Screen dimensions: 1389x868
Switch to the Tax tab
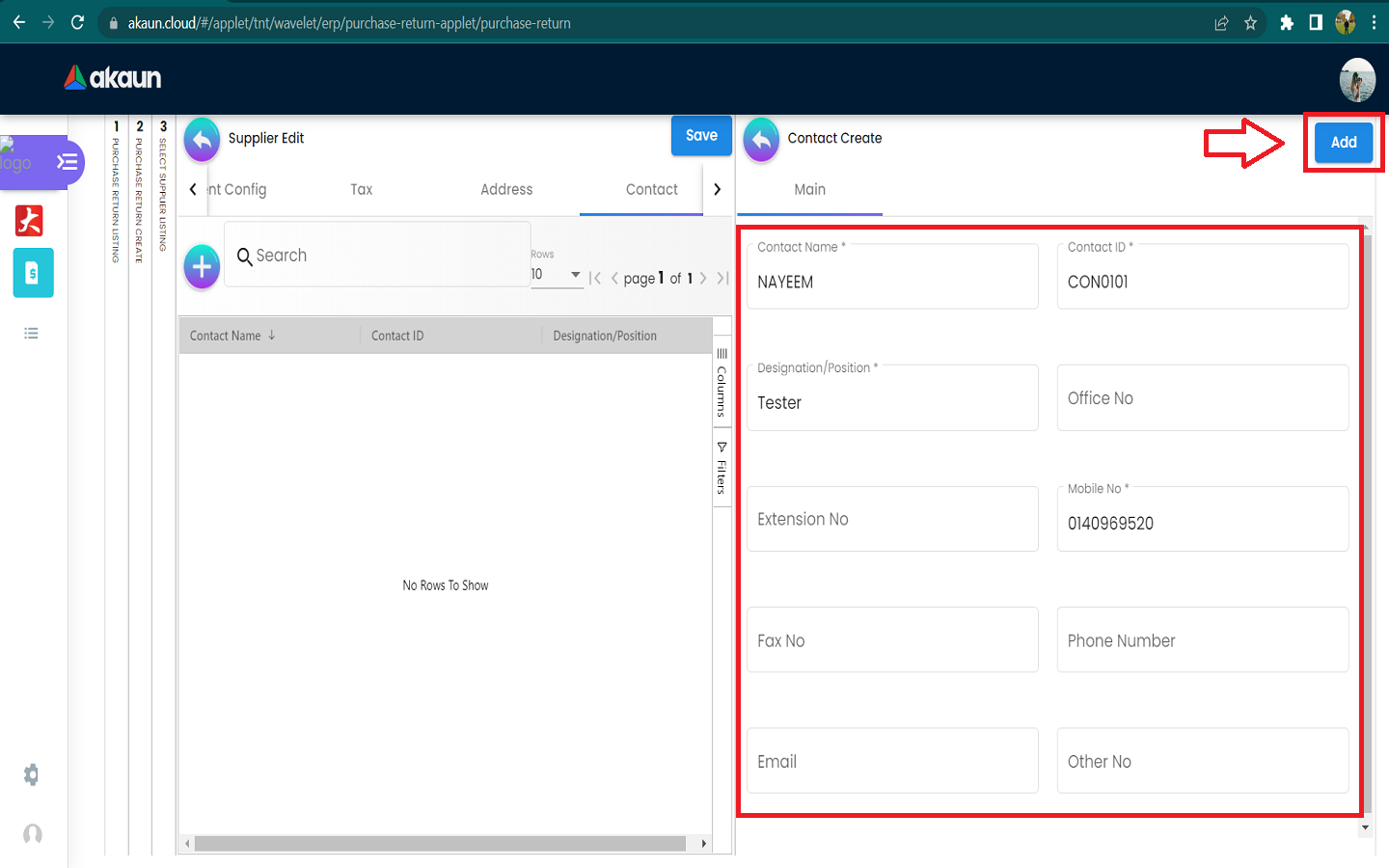(361, 190)
